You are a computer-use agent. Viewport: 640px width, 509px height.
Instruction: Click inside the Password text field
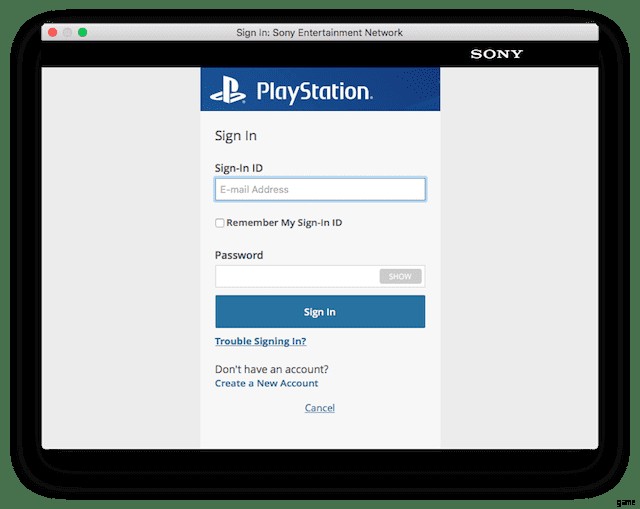[296, 276]
